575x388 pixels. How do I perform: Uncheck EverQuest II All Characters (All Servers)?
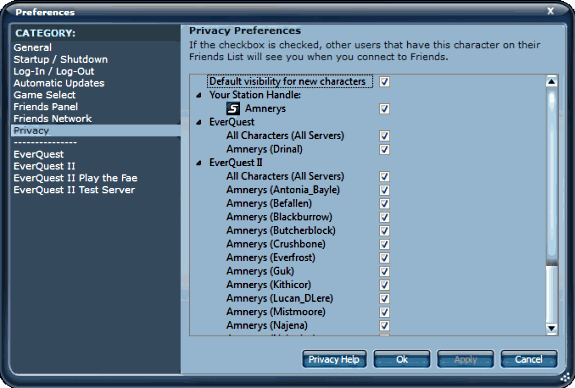click(x=384, y=176)
